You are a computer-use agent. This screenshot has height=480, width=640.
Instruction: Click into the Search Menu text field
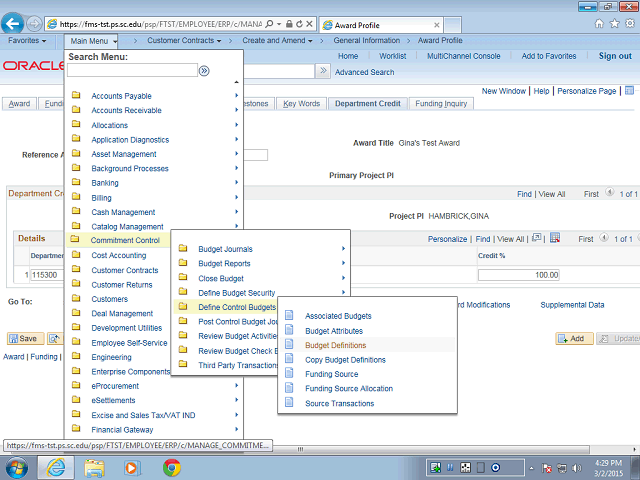tap(132, 71)
